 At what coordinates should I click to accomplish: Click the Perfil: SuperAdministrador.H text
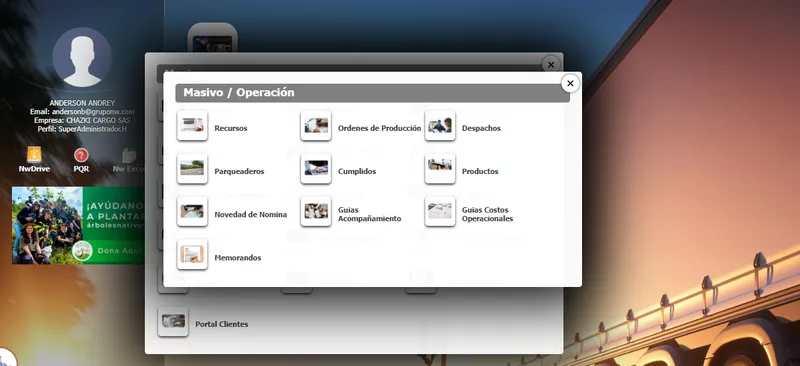(x=82, y=129)
